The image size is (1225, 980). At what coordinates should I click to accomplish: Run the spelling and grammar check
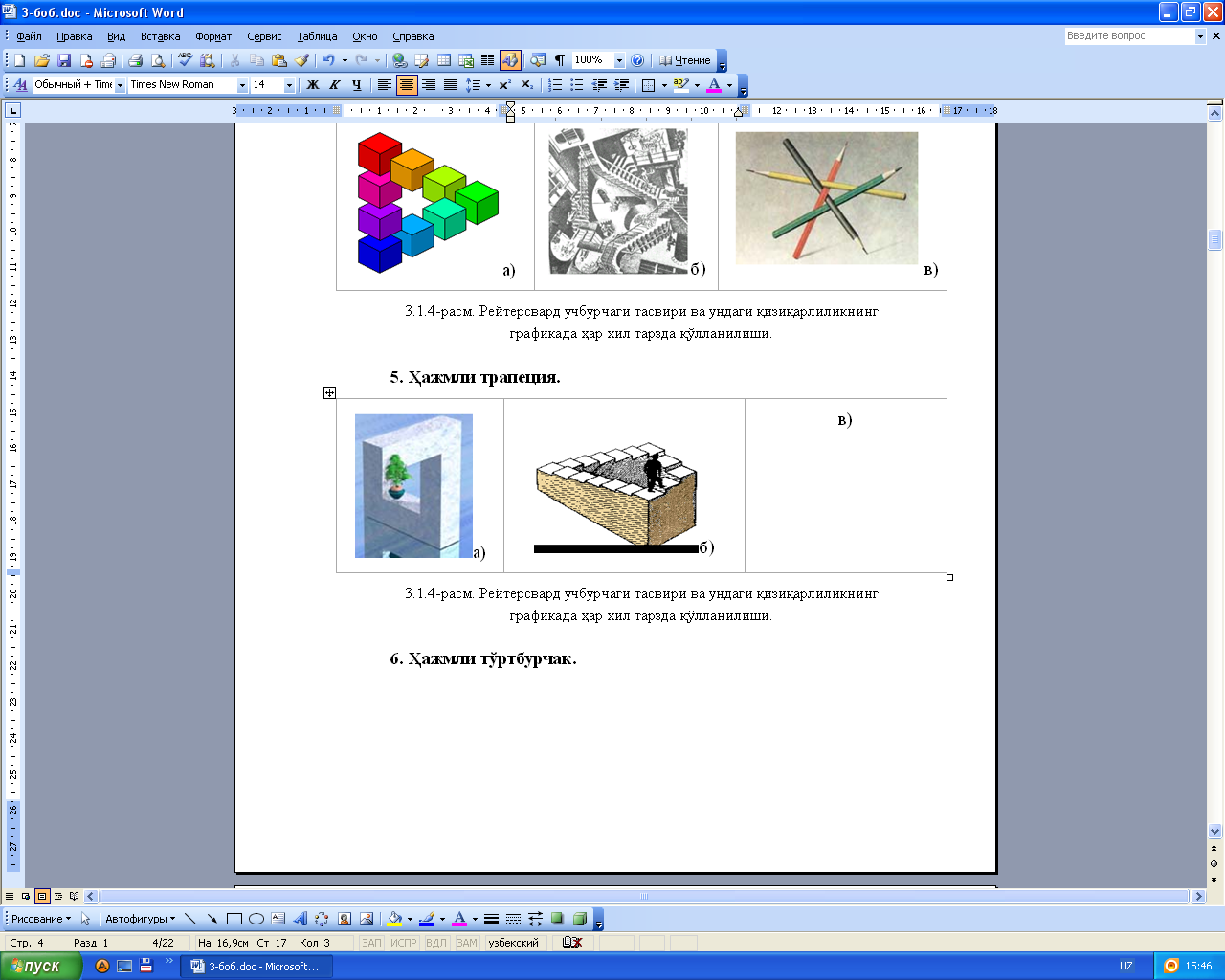[185, 60]
